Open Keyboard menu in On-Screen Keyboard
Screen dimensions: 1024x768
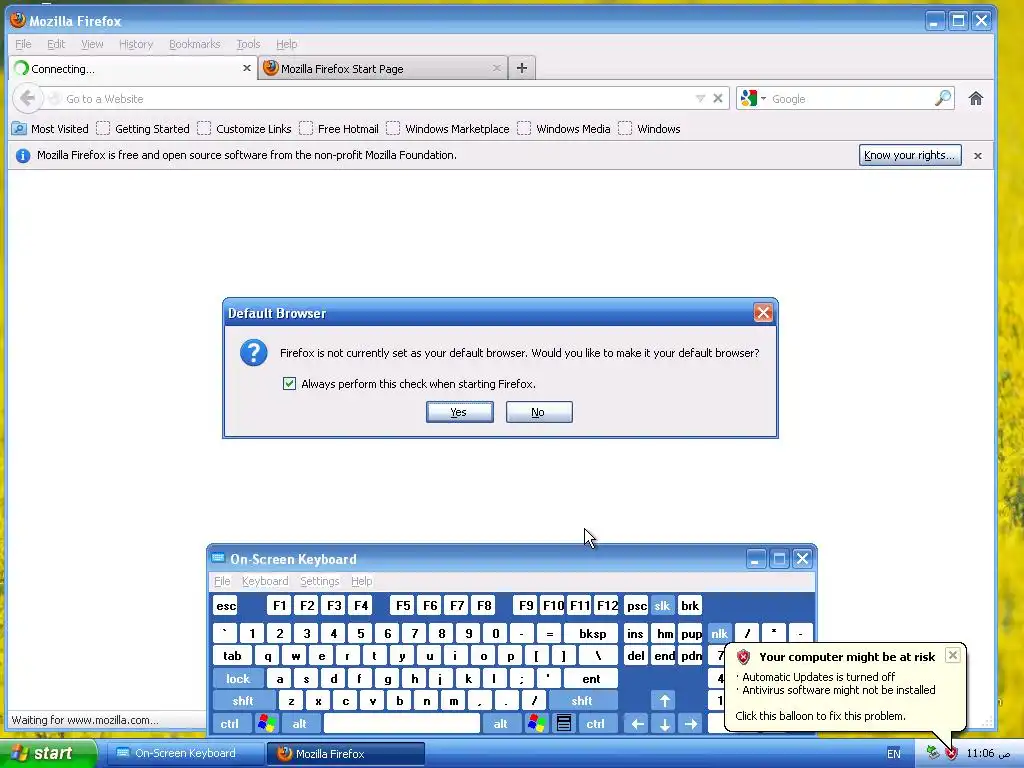(x=264, y=581)
